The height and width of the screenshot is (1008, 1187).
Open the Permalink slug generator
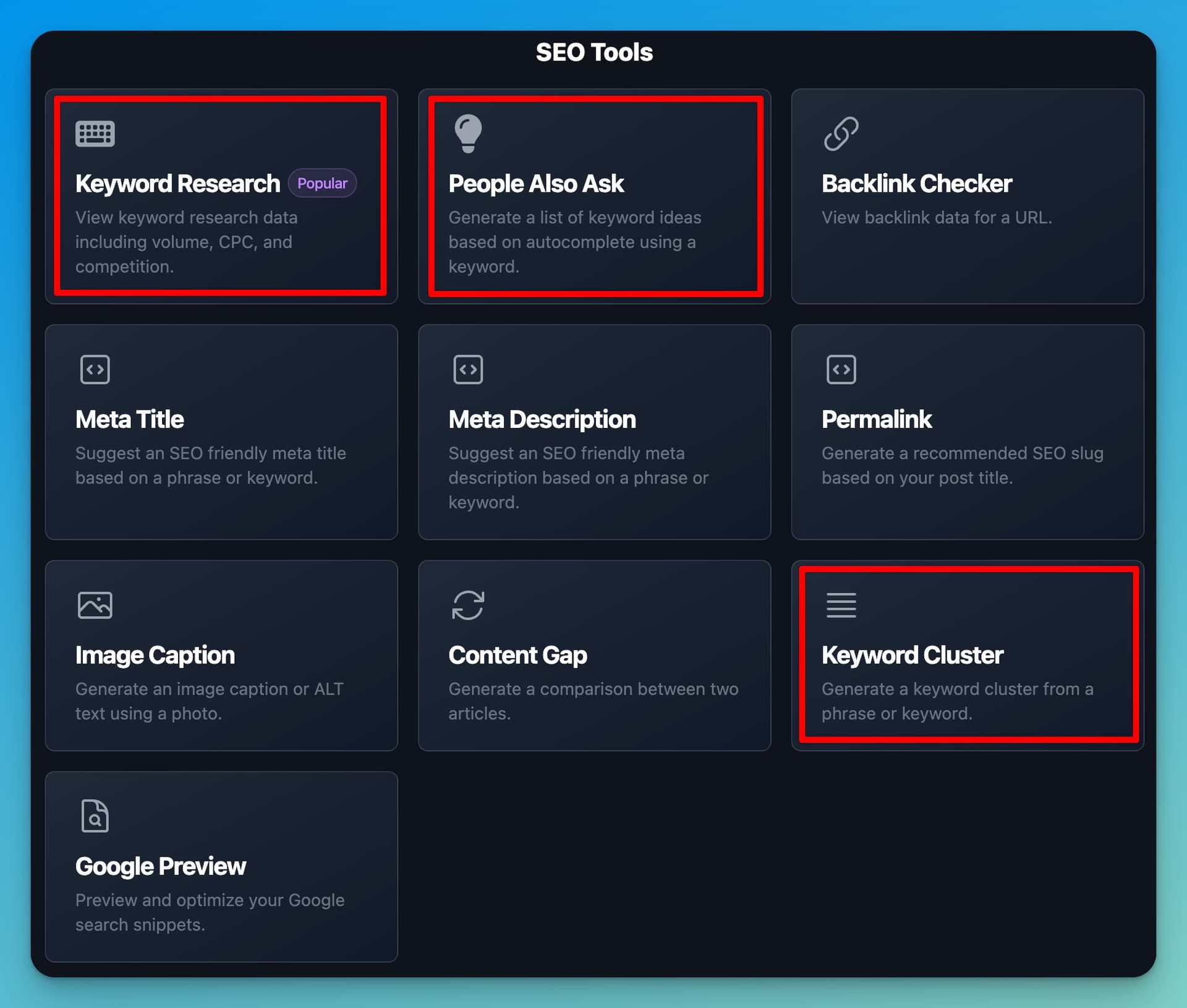coord(967,433)
